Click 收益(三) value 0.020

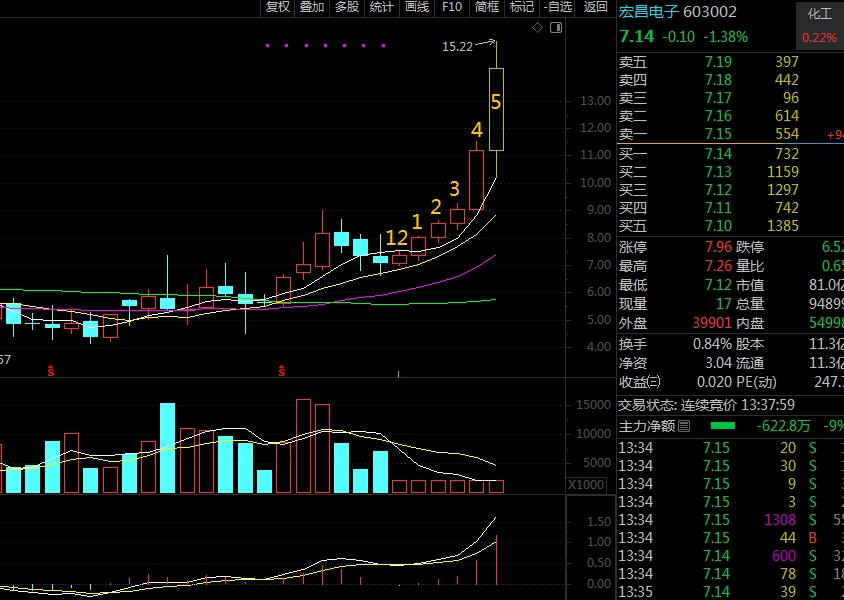(714, 382)
